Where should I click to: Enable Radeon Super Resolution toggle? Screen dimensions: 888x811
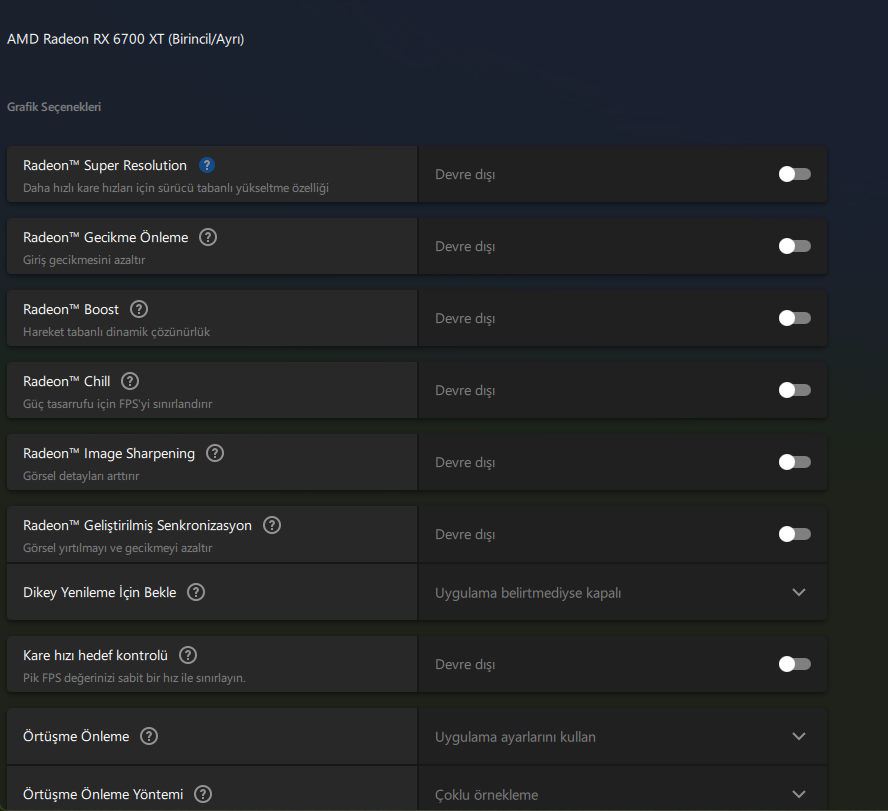tap(795, 174)
